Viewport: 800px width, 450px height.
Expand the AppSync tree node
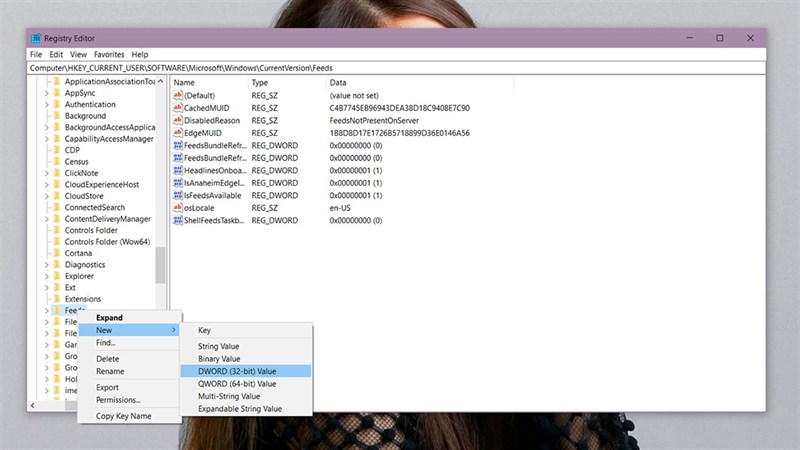[46, 93]
